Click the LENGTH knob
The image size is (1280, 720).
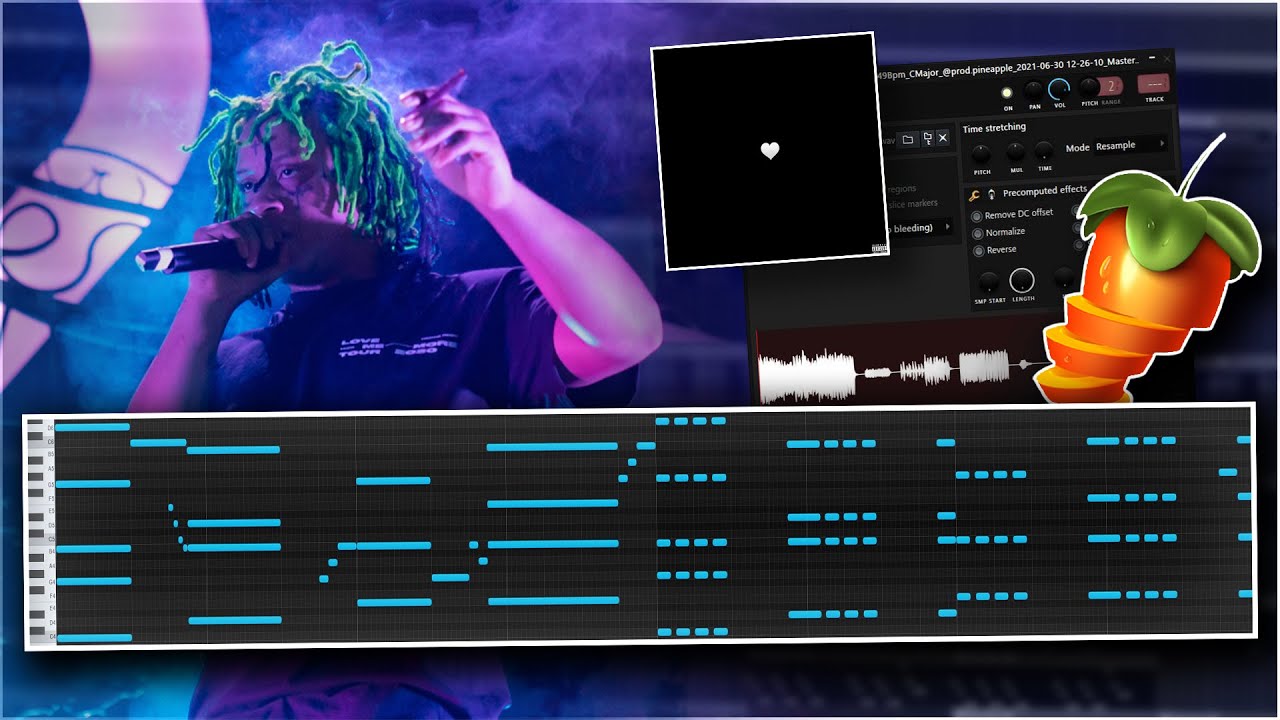pos(1022,280)
